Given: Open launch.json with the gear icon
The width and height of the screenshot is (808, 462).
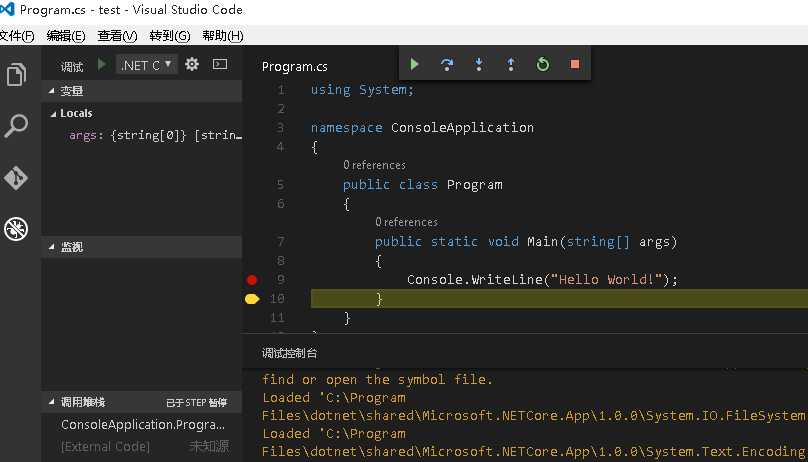Looking at the screenshot, I should click(192, 64).
